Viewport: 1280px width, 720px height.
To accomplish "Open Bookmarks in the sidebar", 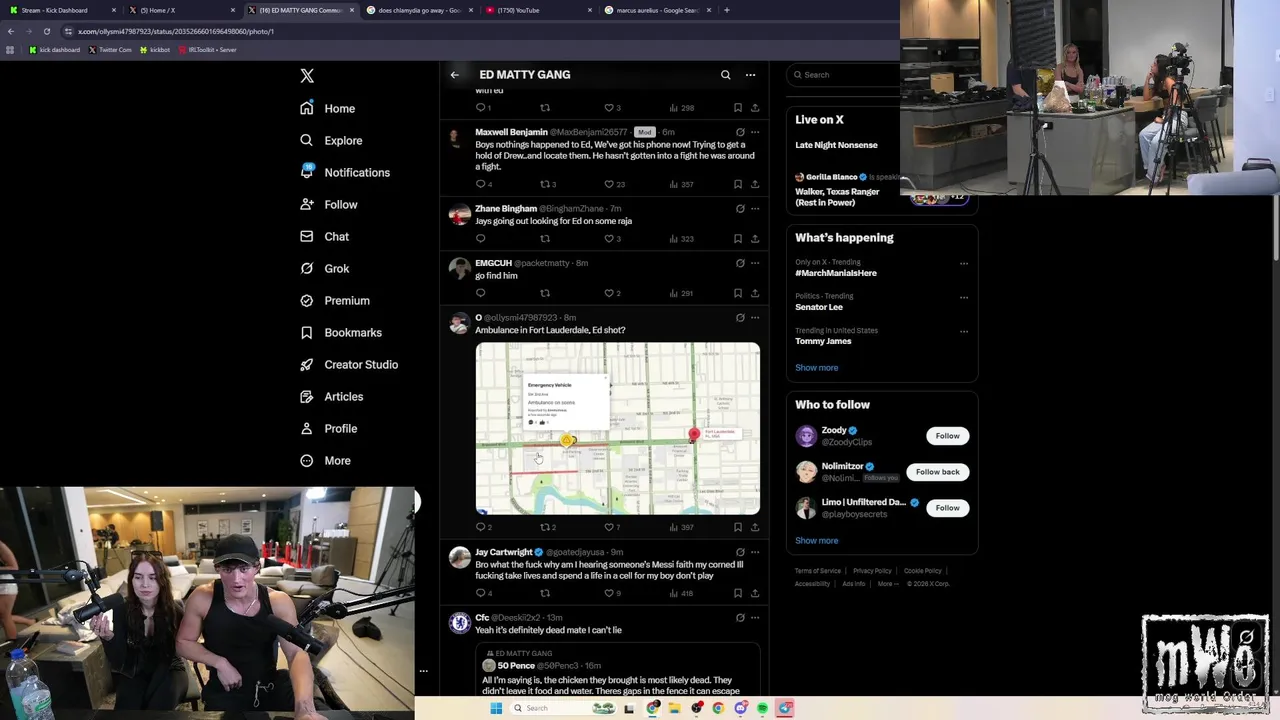I will (341, 332).
